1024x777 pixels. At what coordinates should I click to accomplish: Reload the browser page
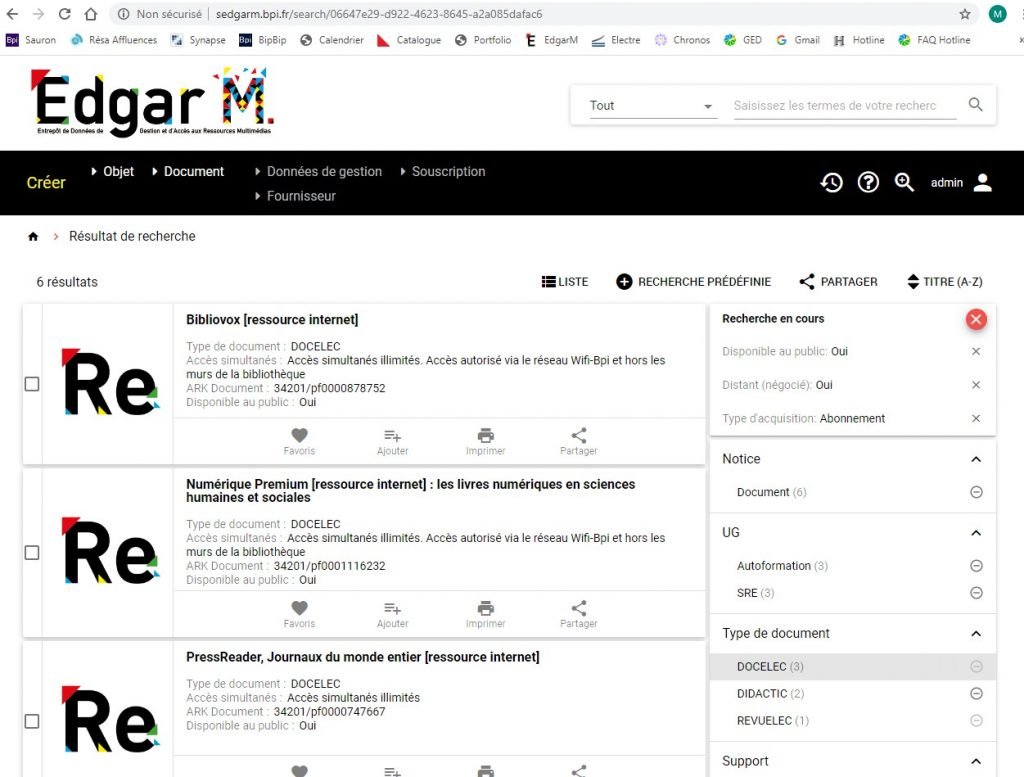click(64, 14)
